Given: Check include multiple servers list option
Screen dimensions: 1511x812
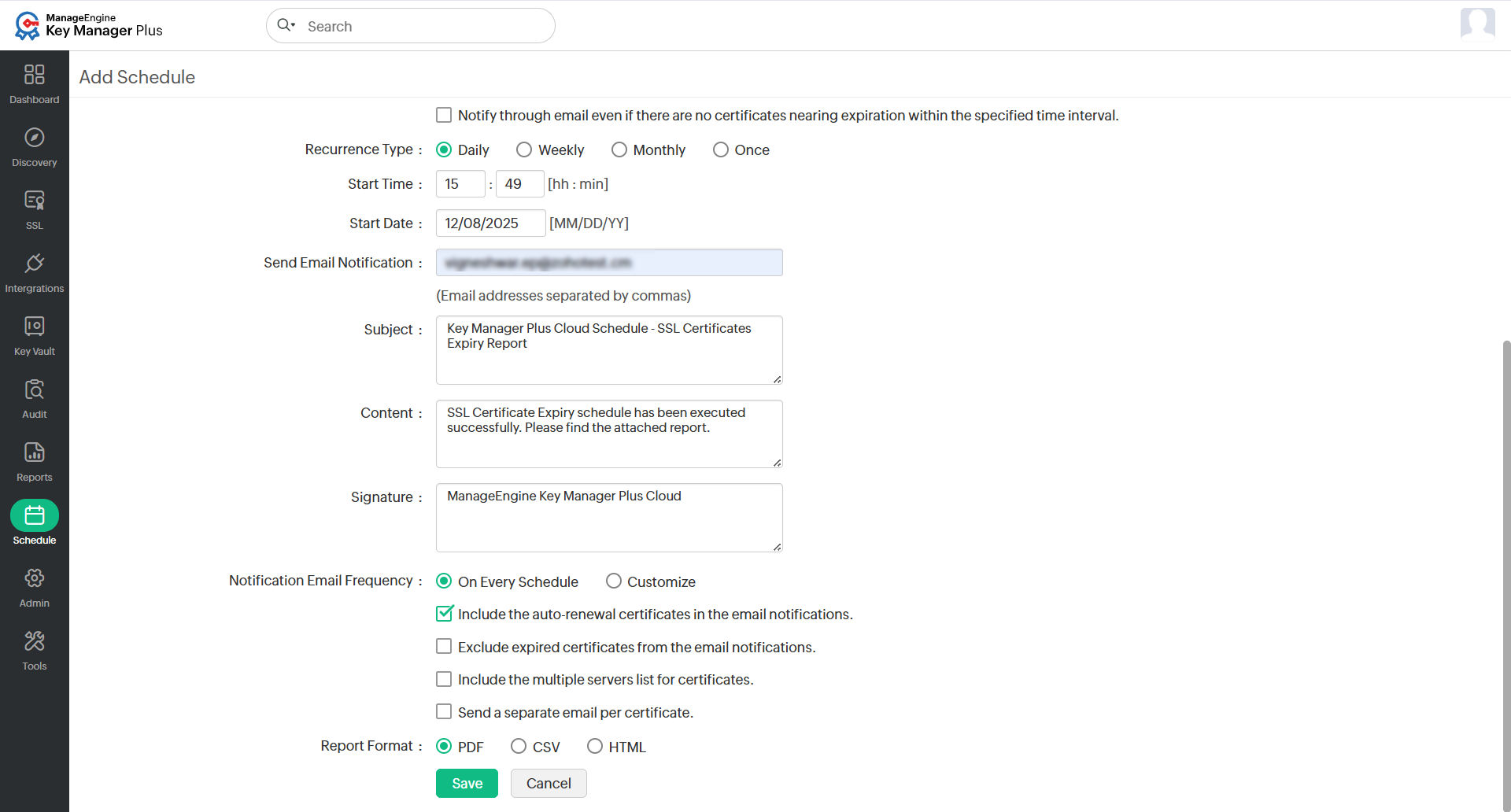Looking at the screenshot, I should pos(444,679).
